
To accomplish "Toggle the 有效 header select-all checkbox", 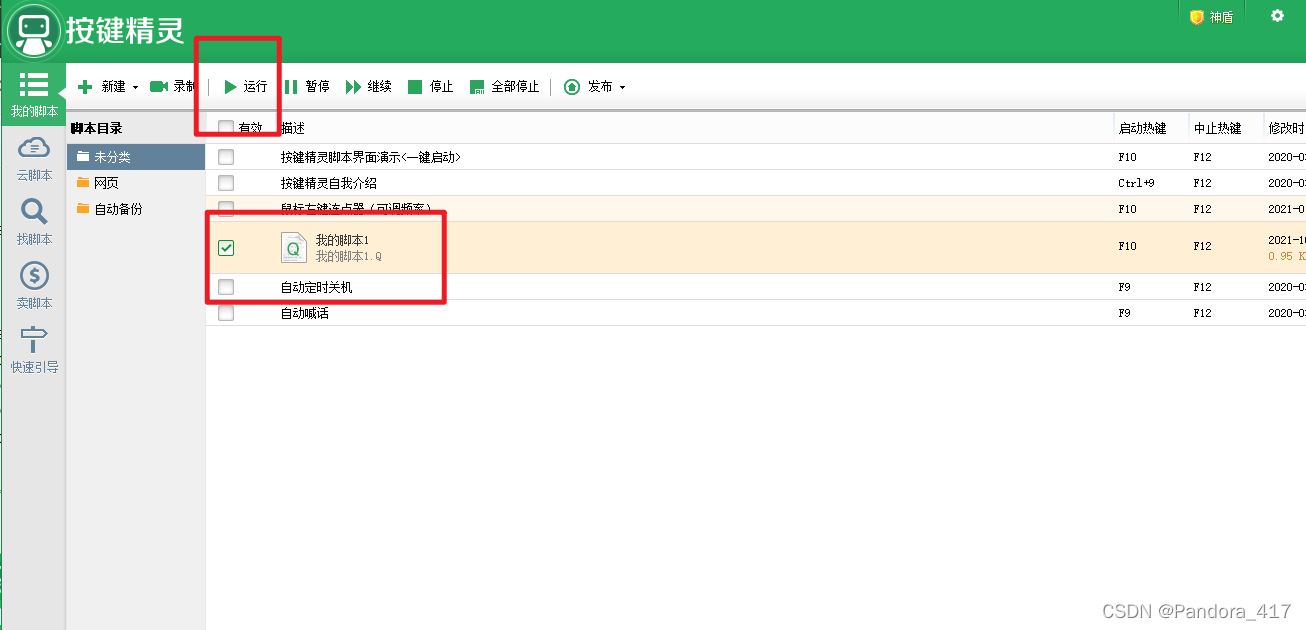I will [226, 128].
